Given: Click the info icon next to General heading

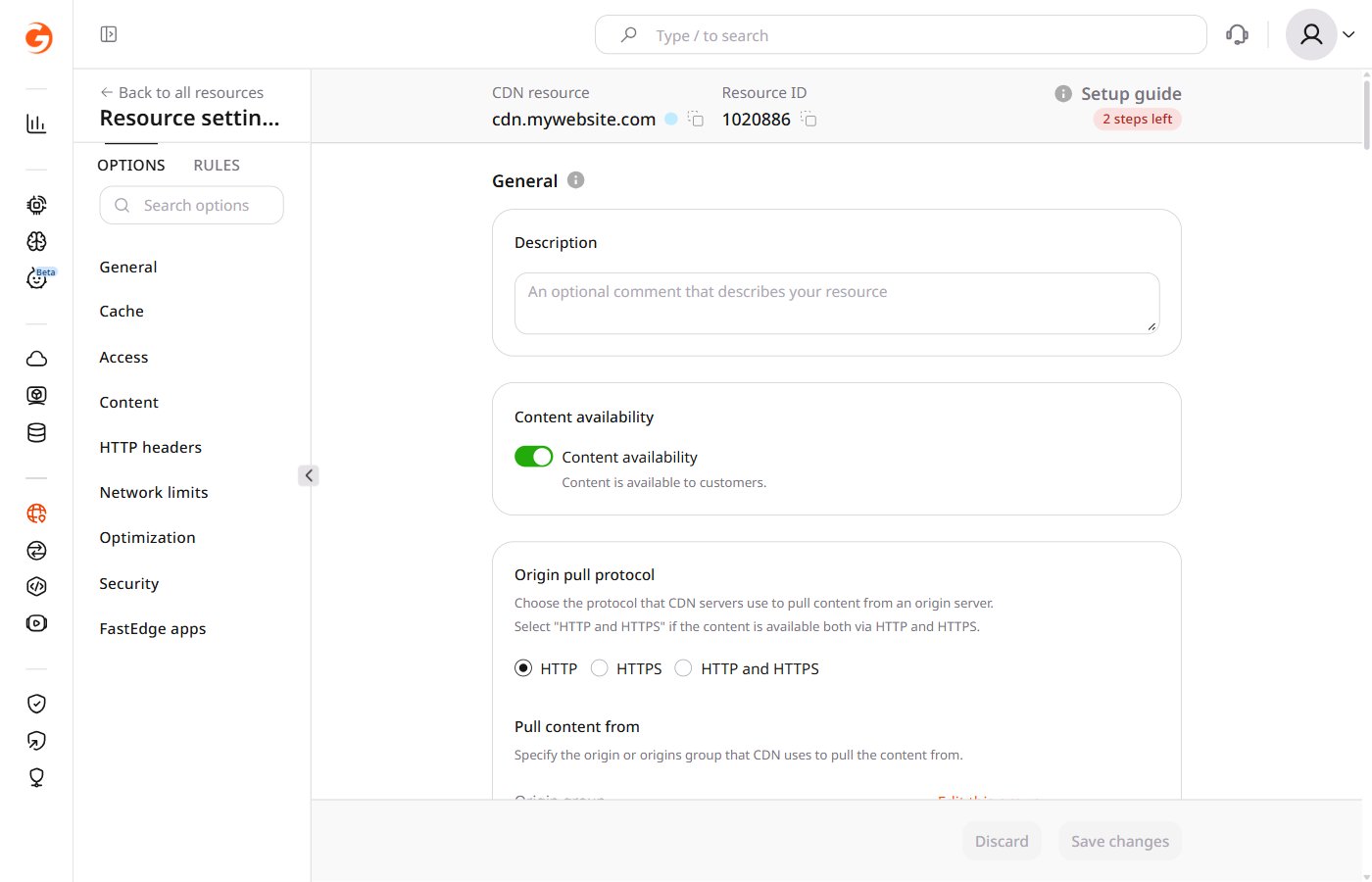Looking at the screenshot, I should (x=576, y=179).
